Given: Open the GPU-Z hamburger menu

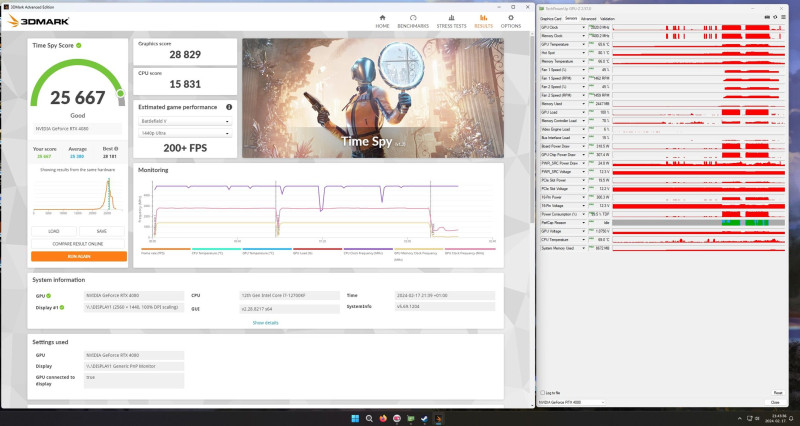Looking at the screenshot, I should point(782,17).
